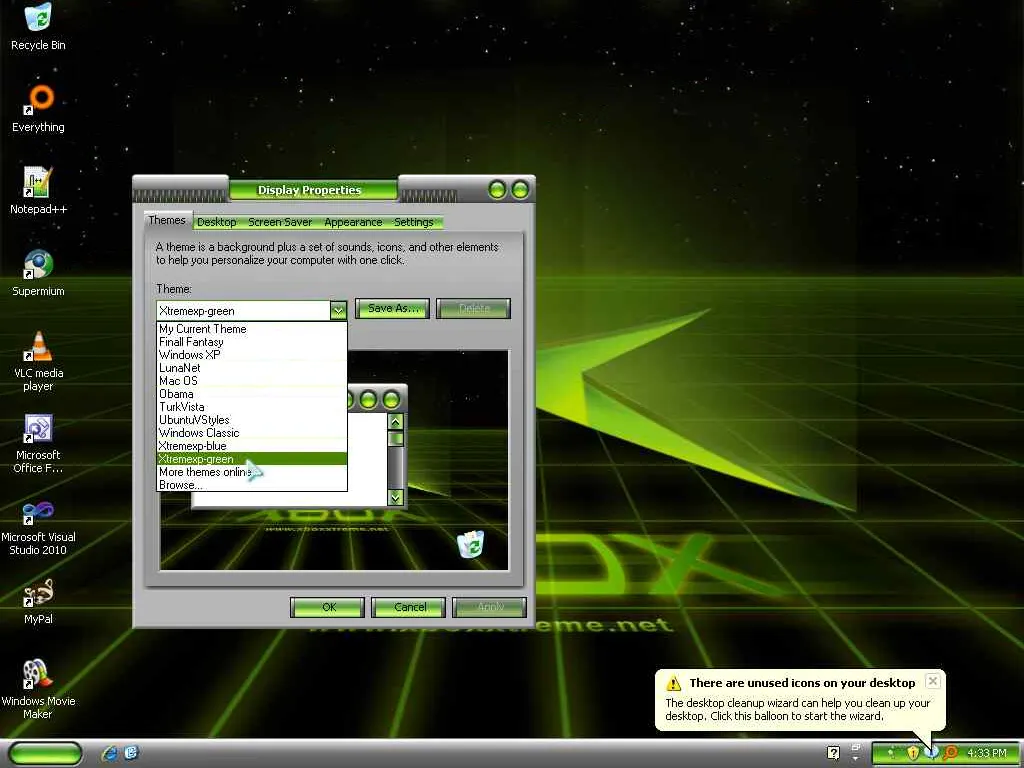Click the green Start button

pyautogui.click(x=45, y=753)
